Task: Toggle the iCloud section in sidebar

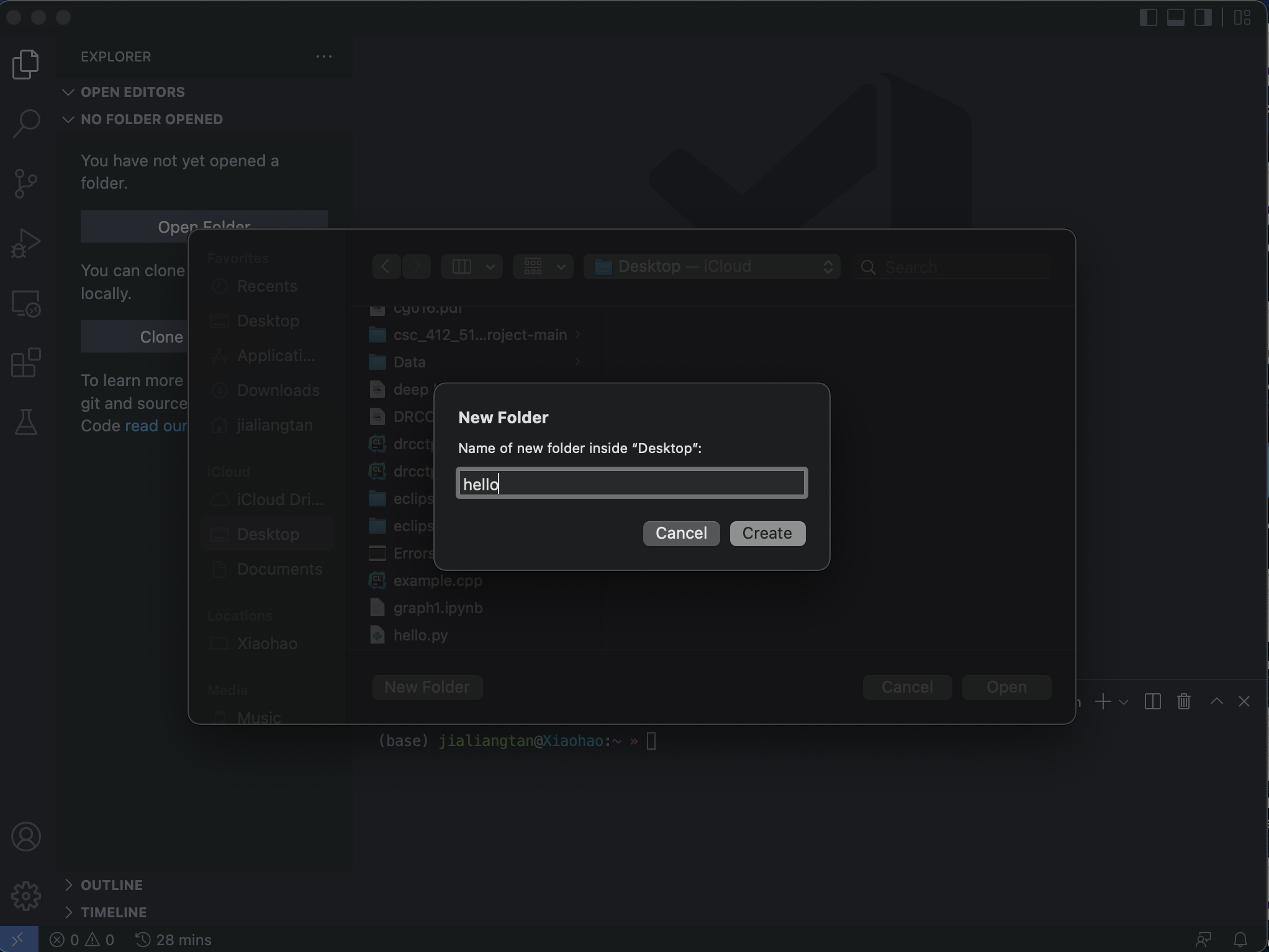Action: tap(228, 471)
